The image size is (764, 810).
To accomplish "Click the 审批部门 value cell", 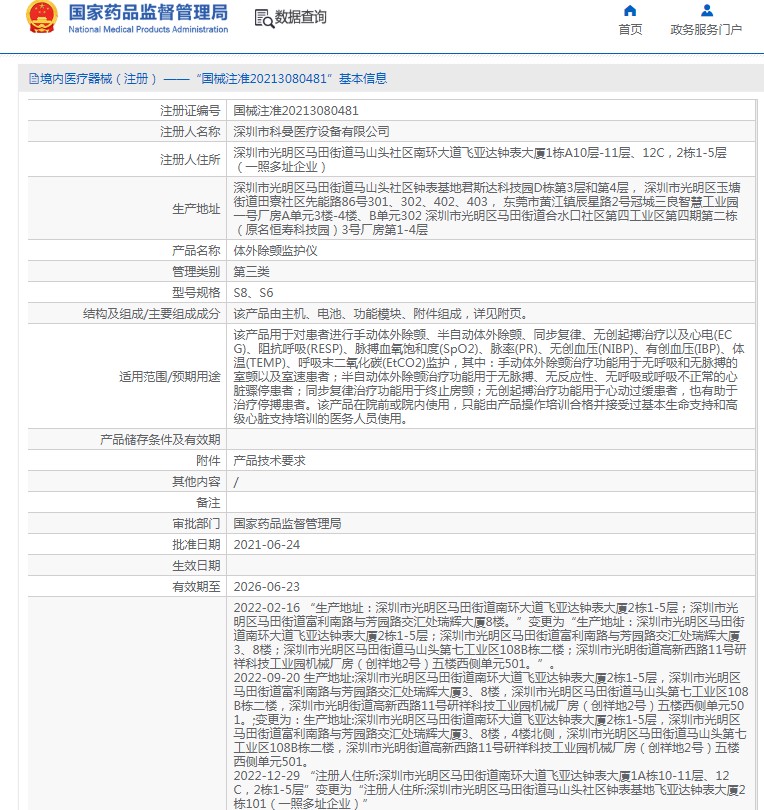I will 287,523.
